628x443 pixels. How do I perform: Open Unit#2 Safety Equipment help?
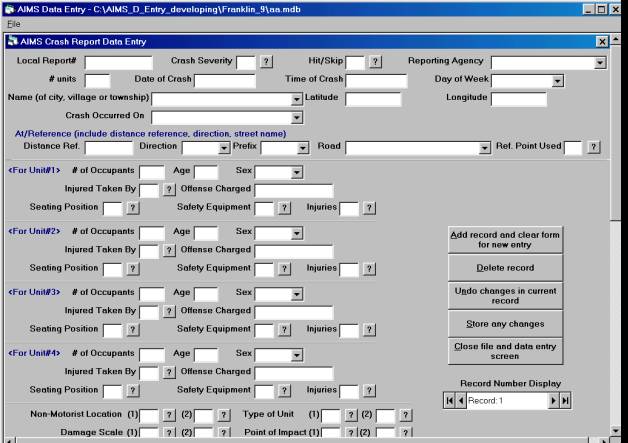click(x=284, y=268)
